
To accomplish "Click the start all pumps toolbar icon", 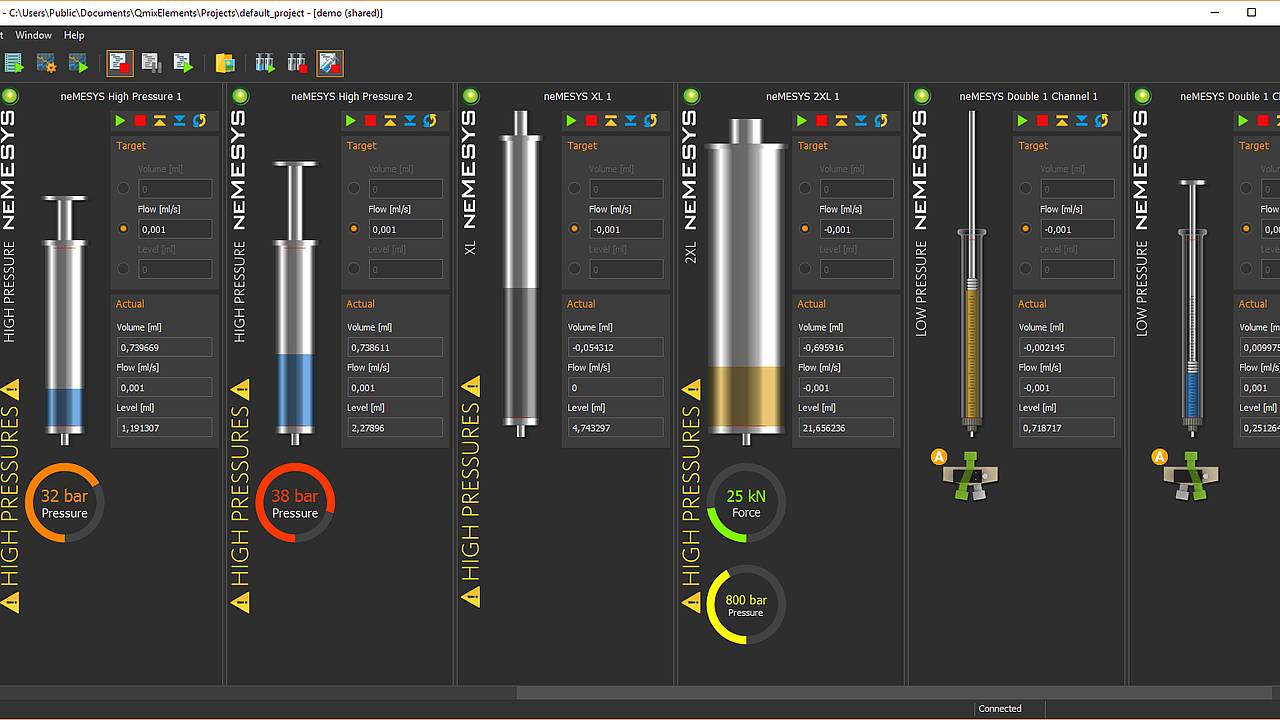I will point(265,63).
